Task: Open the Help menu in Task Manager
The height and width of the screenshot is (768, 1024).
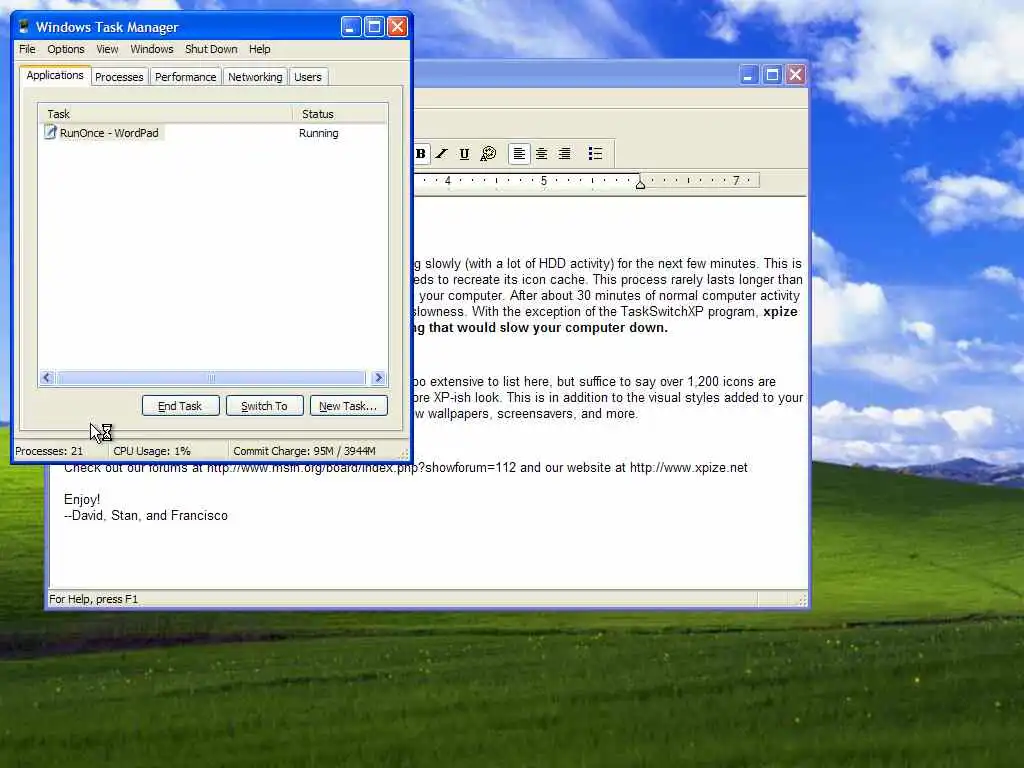Action: tap(259, 49)
